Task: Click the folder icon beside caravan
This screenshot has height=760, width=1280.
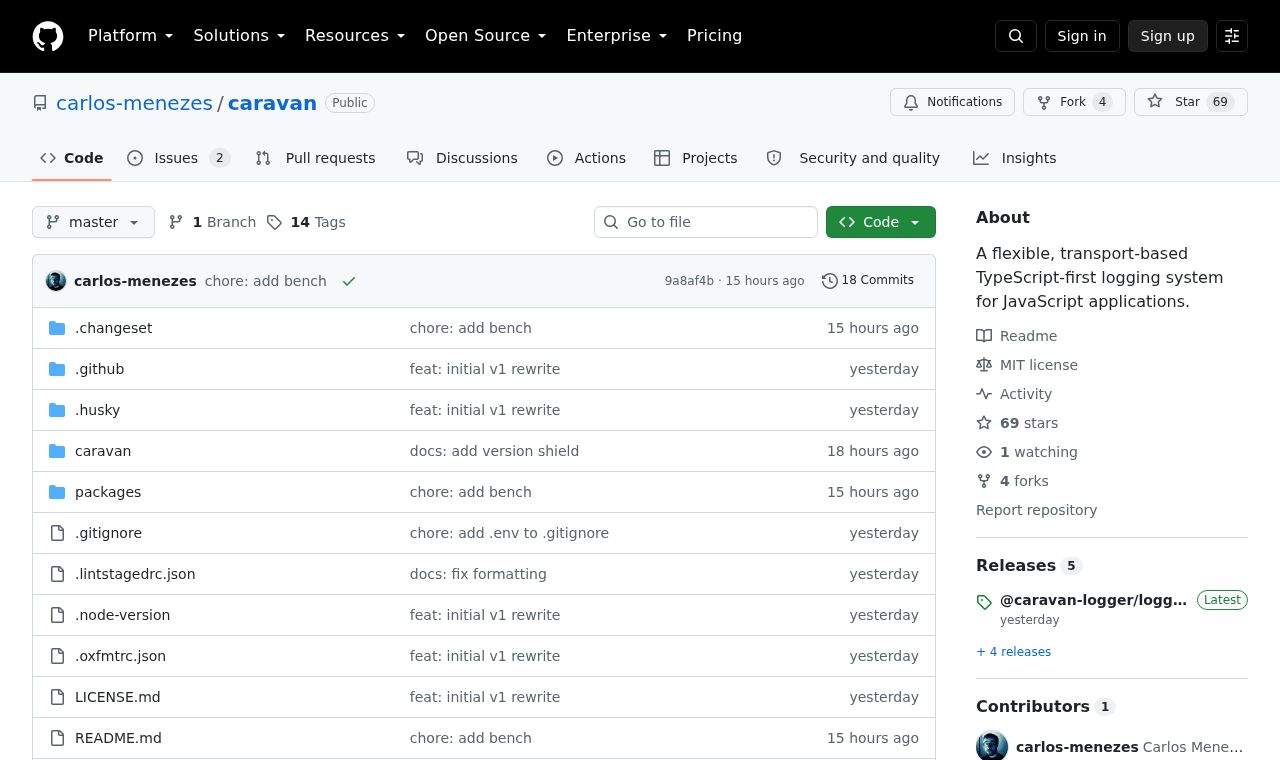Action: [57, 451]
